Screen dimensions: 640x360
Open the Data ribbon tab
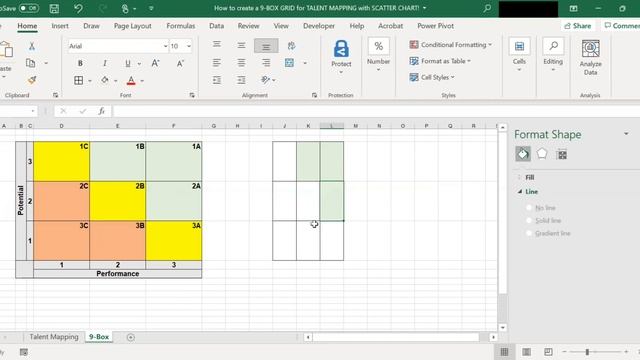(x=216, y=26)
